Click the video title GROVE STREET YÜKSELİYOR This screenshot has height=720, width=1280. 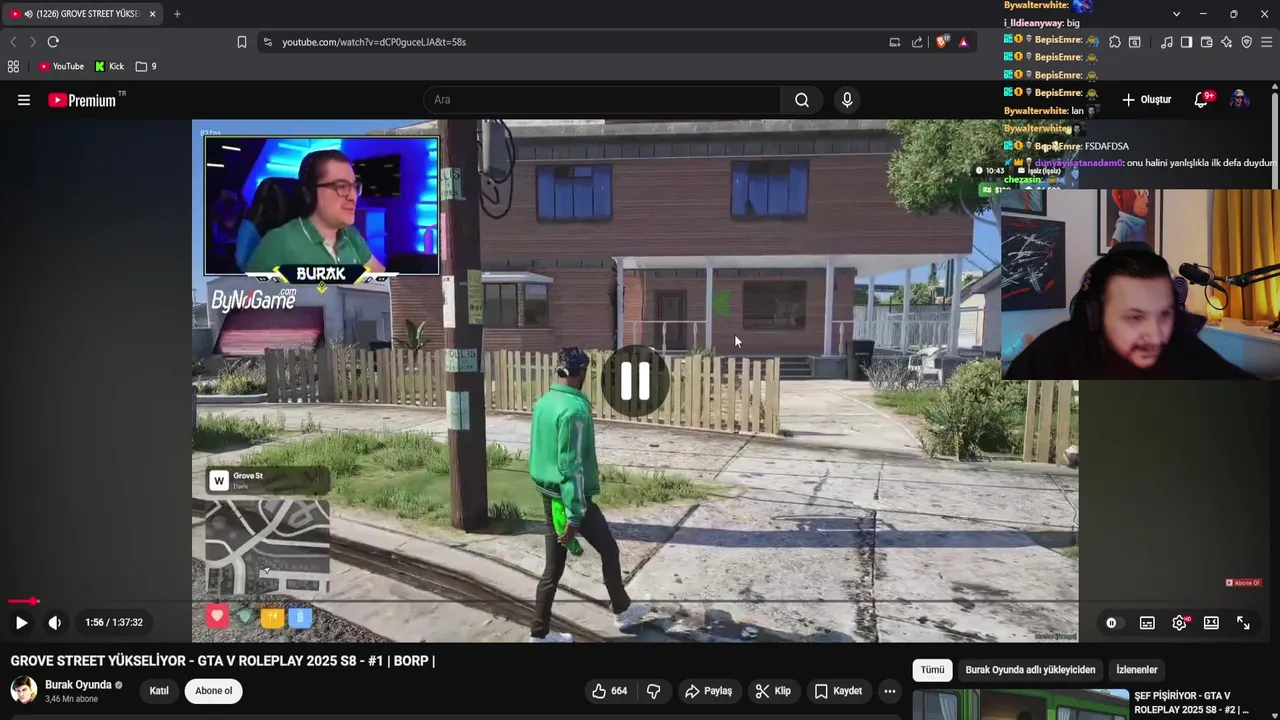coord(223,661)
